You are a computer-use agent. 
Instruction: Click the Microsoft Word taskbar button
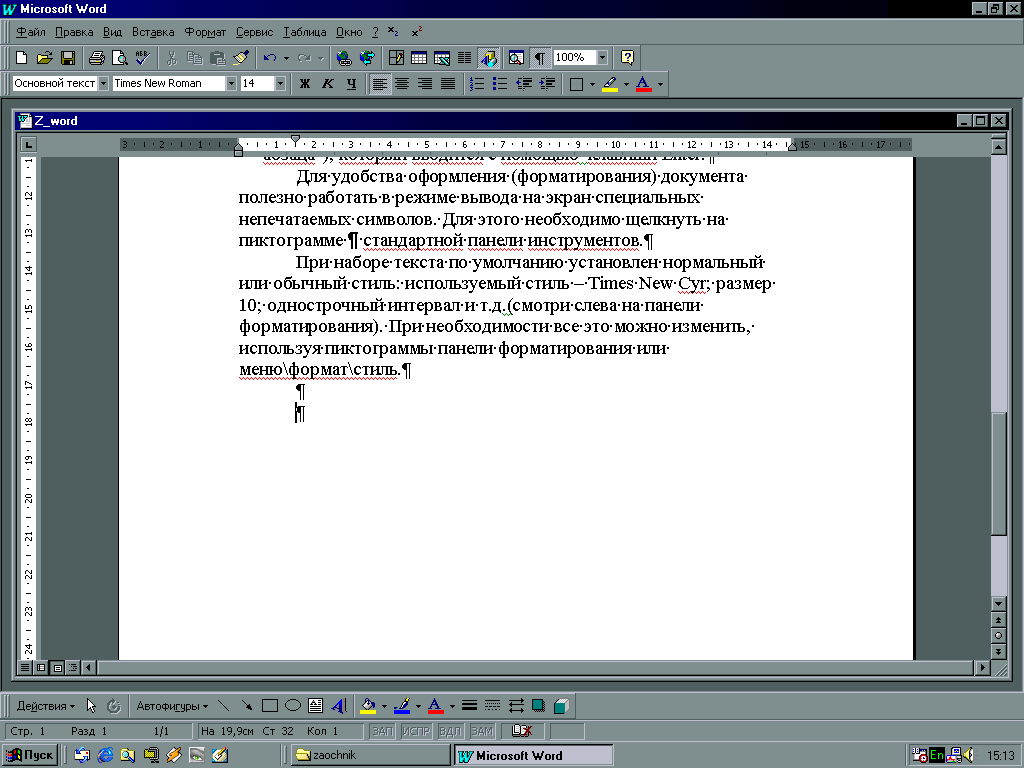tap(534, 756)
